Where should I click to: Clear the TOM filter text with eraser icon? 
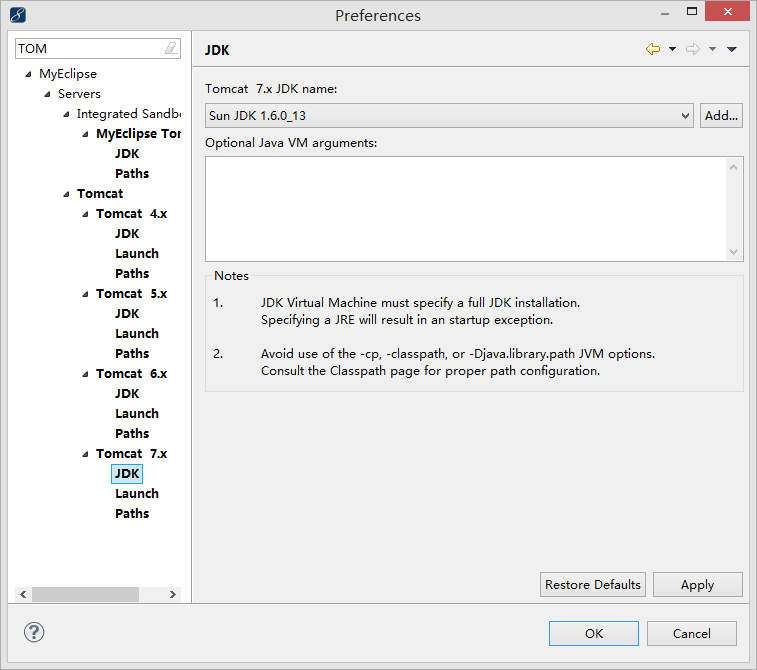171,48
